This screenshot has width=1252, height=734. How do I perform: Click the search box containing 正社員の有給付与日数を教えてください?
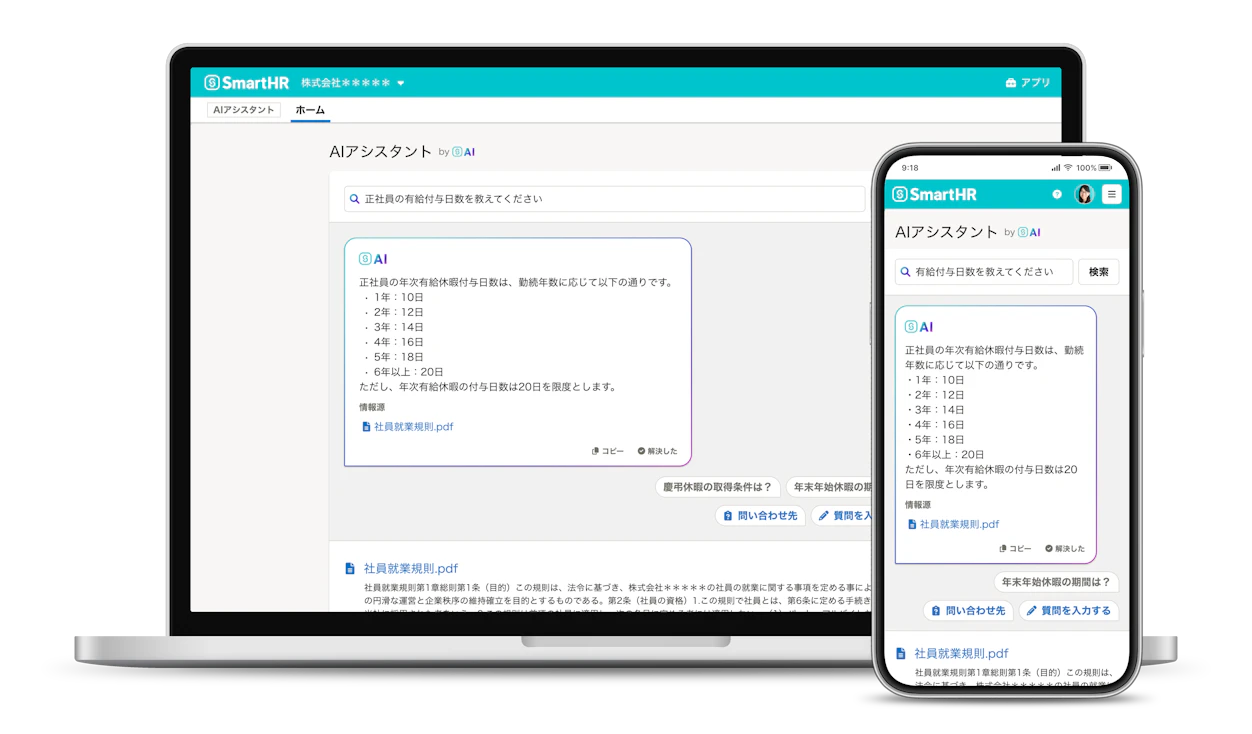pos(605,199)
